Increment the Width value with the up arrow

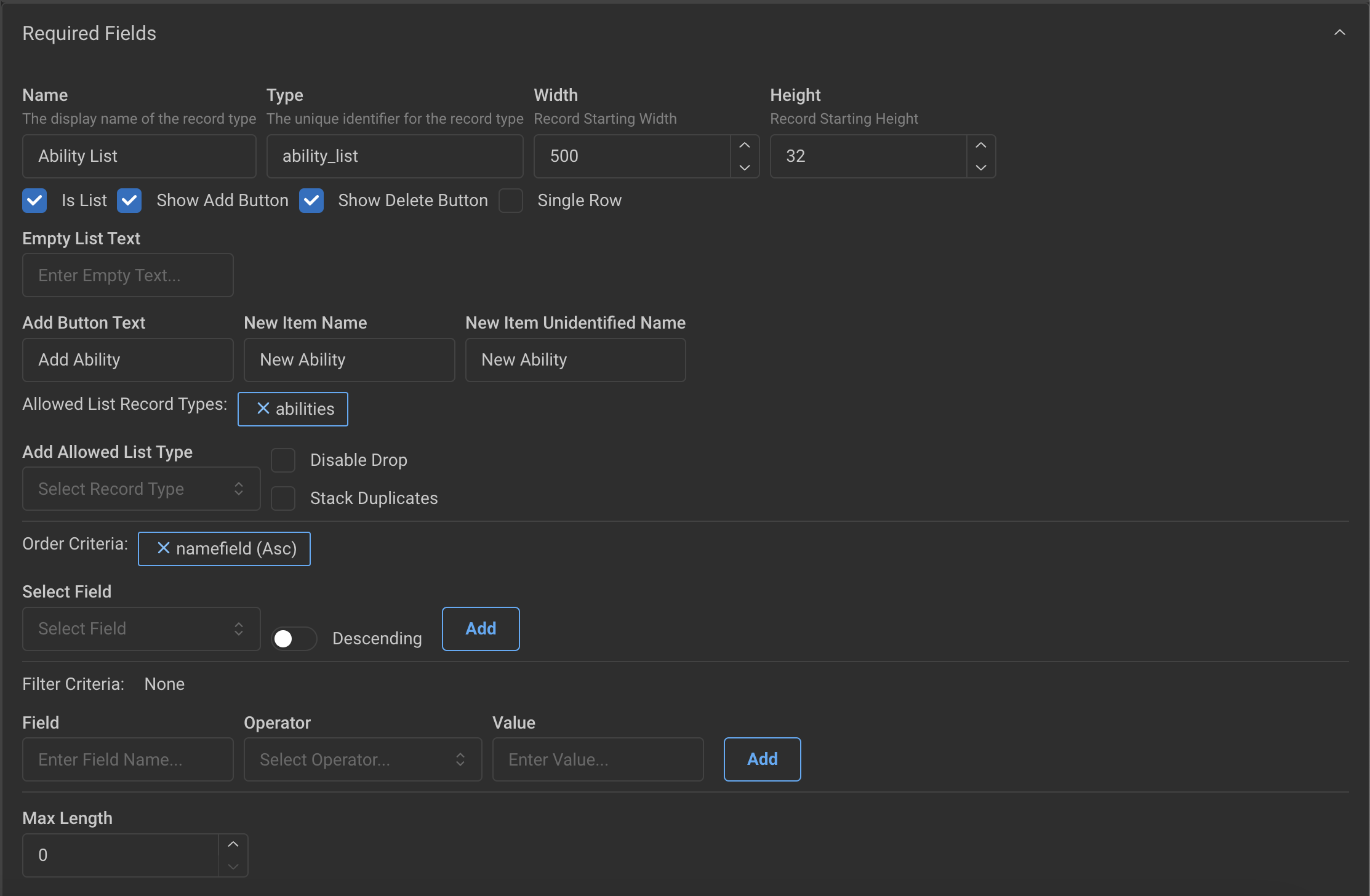tap(744, 145)
